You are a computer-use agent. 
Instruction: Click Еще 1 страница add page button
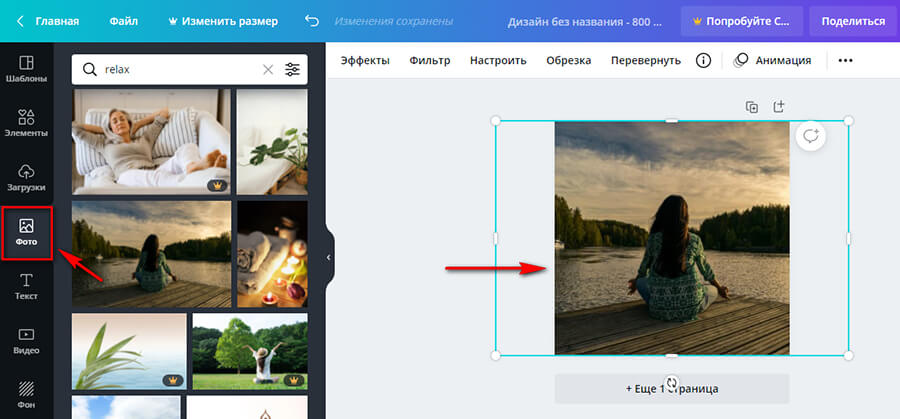[x=672, y=389]
